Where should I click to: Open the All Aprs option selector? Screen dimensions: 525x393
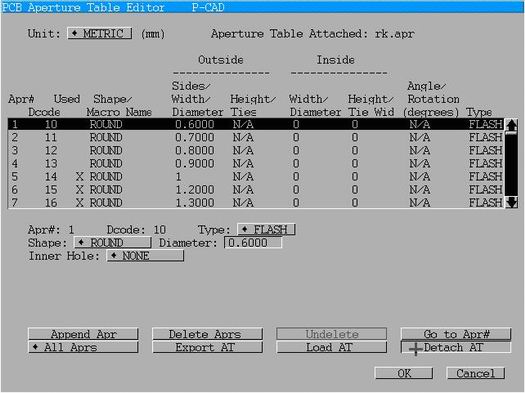83,347
